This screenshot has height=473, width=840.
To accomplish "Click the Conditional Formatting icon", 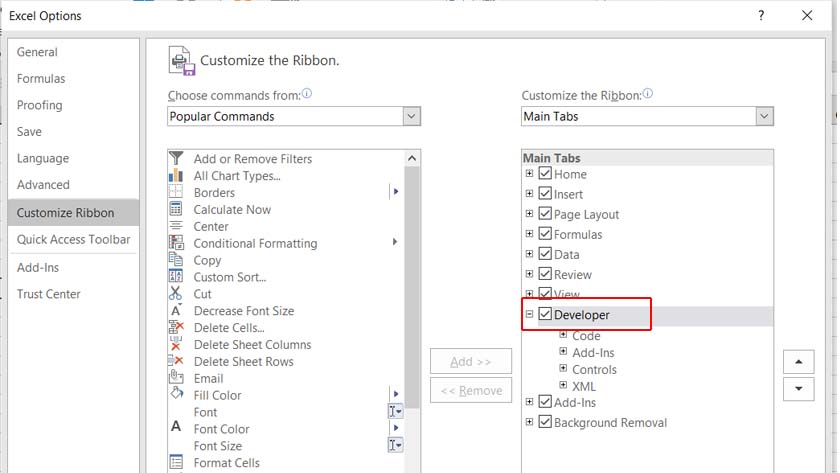I will coord(176,243).
